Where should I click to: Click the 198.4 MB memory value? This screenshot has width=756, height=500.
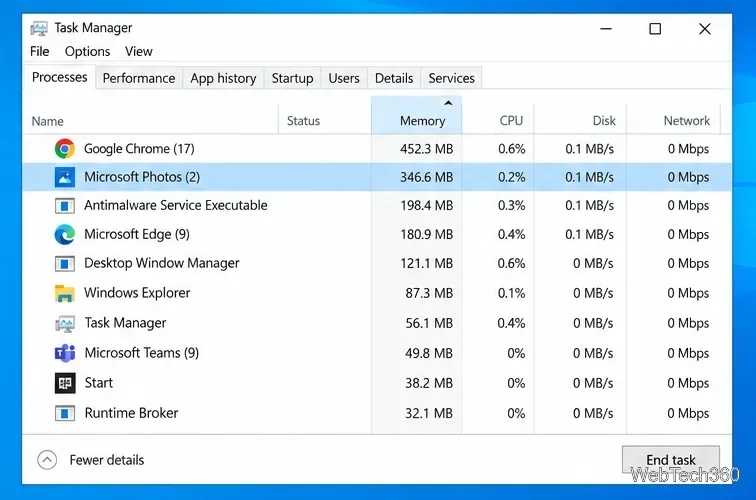(427, 206)
